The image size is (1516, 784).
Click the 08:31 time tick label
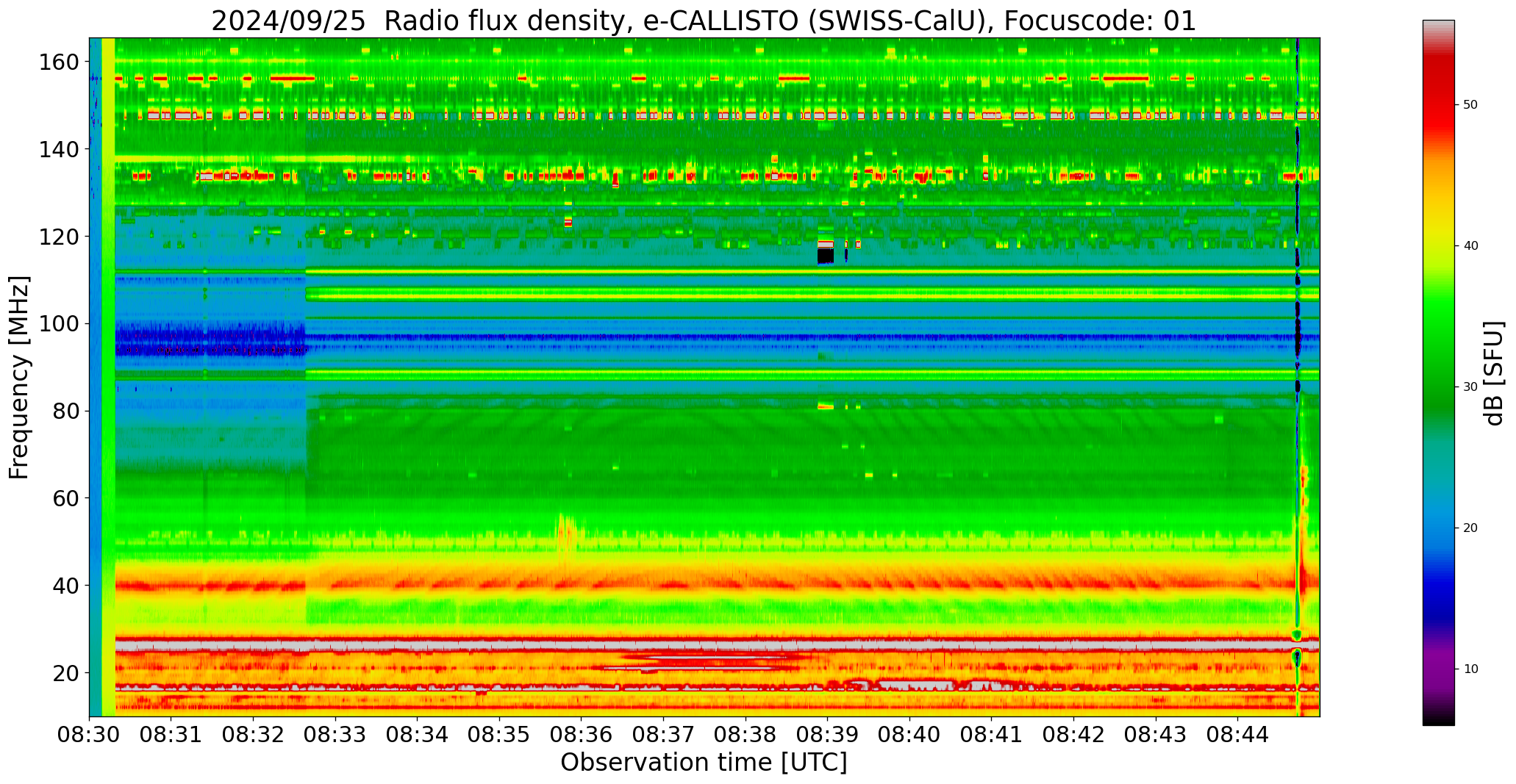tap(171, 736)
